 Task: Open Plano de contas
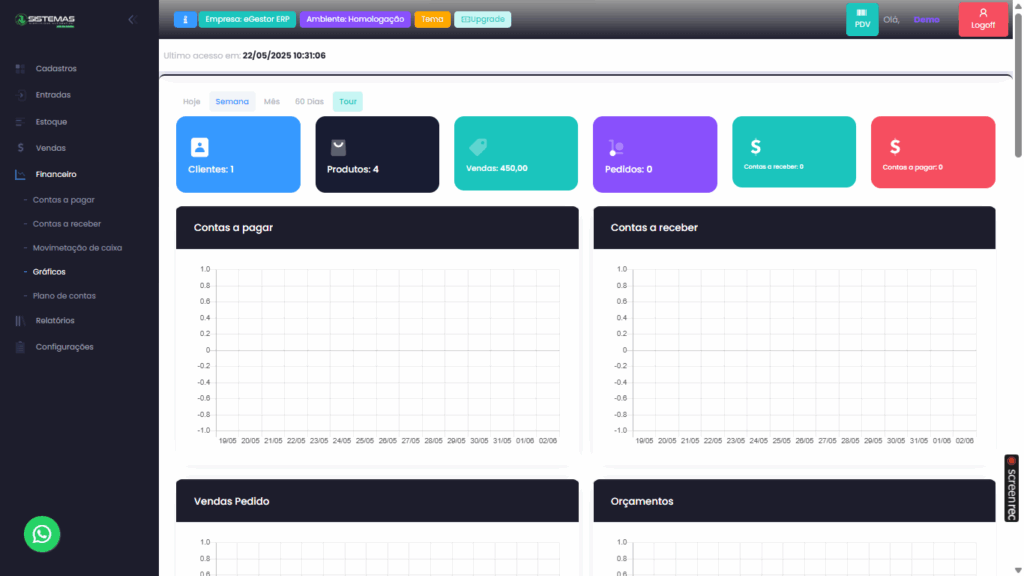click(64, 296)
